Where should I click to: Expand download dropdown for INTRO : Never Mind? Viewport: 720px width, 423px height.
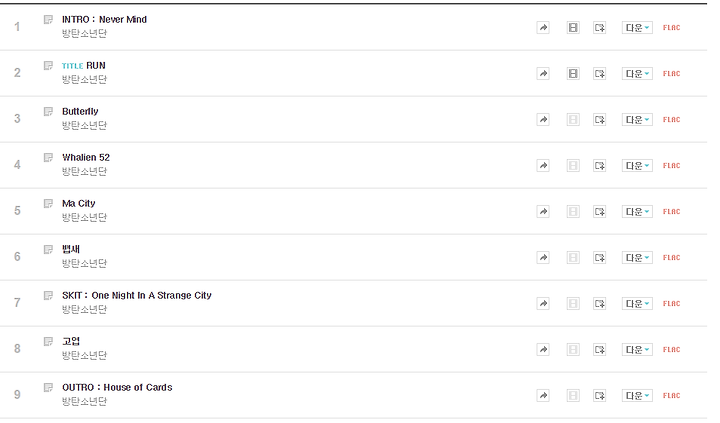coord(637,28)
